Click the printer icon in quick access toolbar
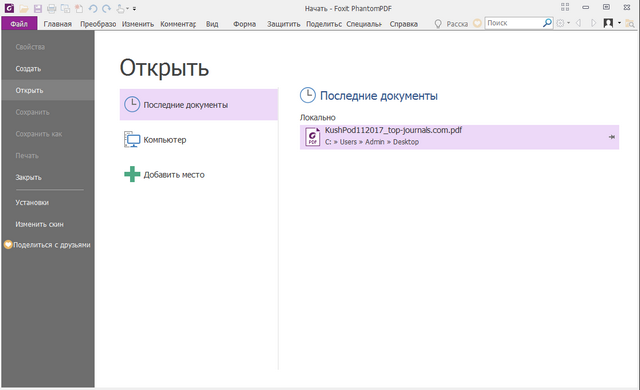This screenshot has height=390, width=640. (51, 8)
